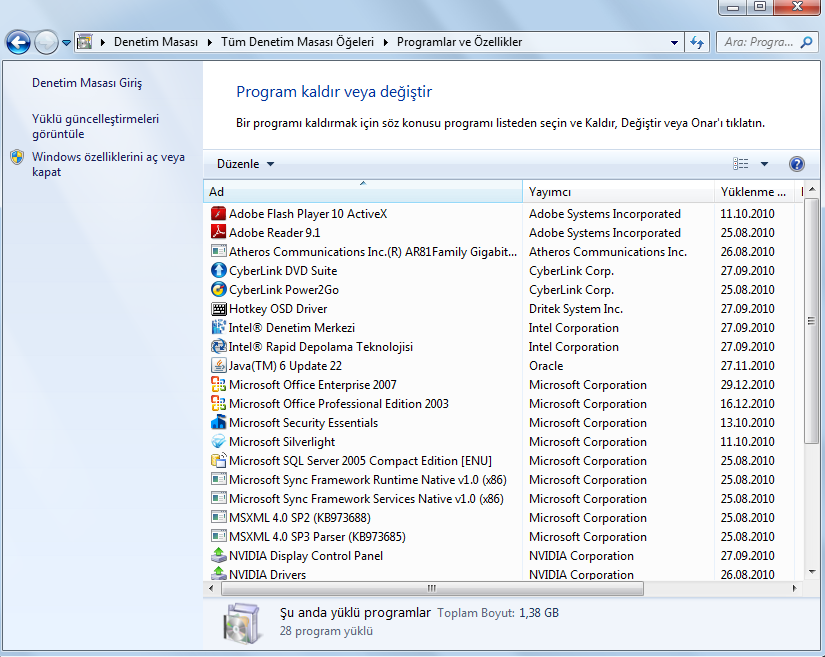Screen dimensions: 825x657
Task: Sort by the Ad column header
Action: 363,192
